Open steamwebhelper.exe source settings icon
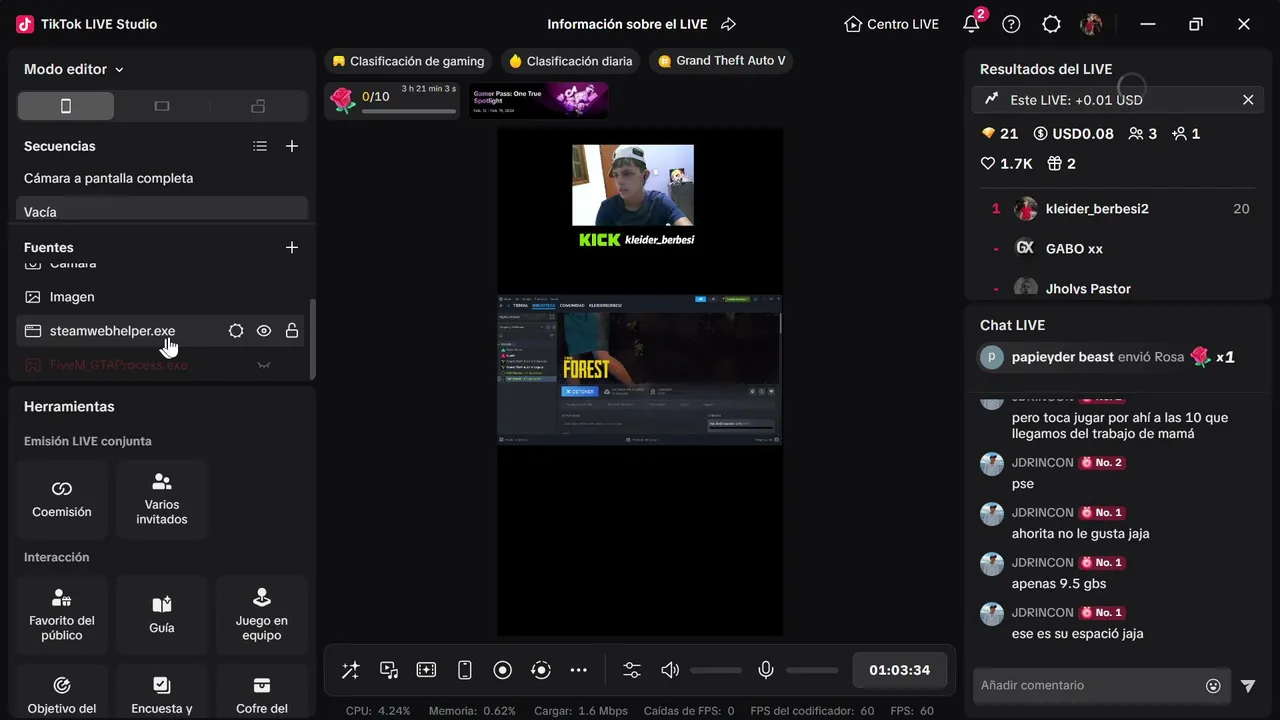 pos(236,331)
